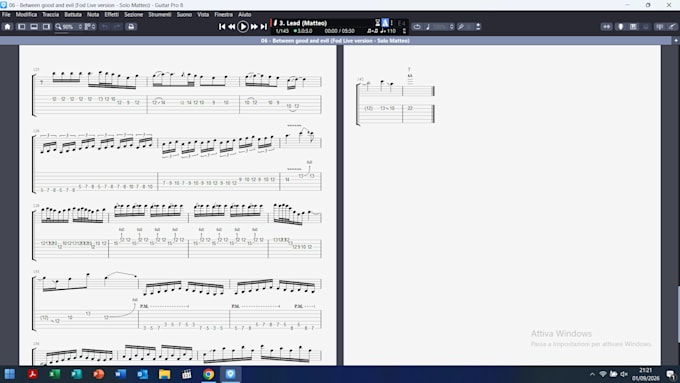This screenshot has width=680, height=383.
Task: Click the Home icon in toolbar
Action: point(7,26)
